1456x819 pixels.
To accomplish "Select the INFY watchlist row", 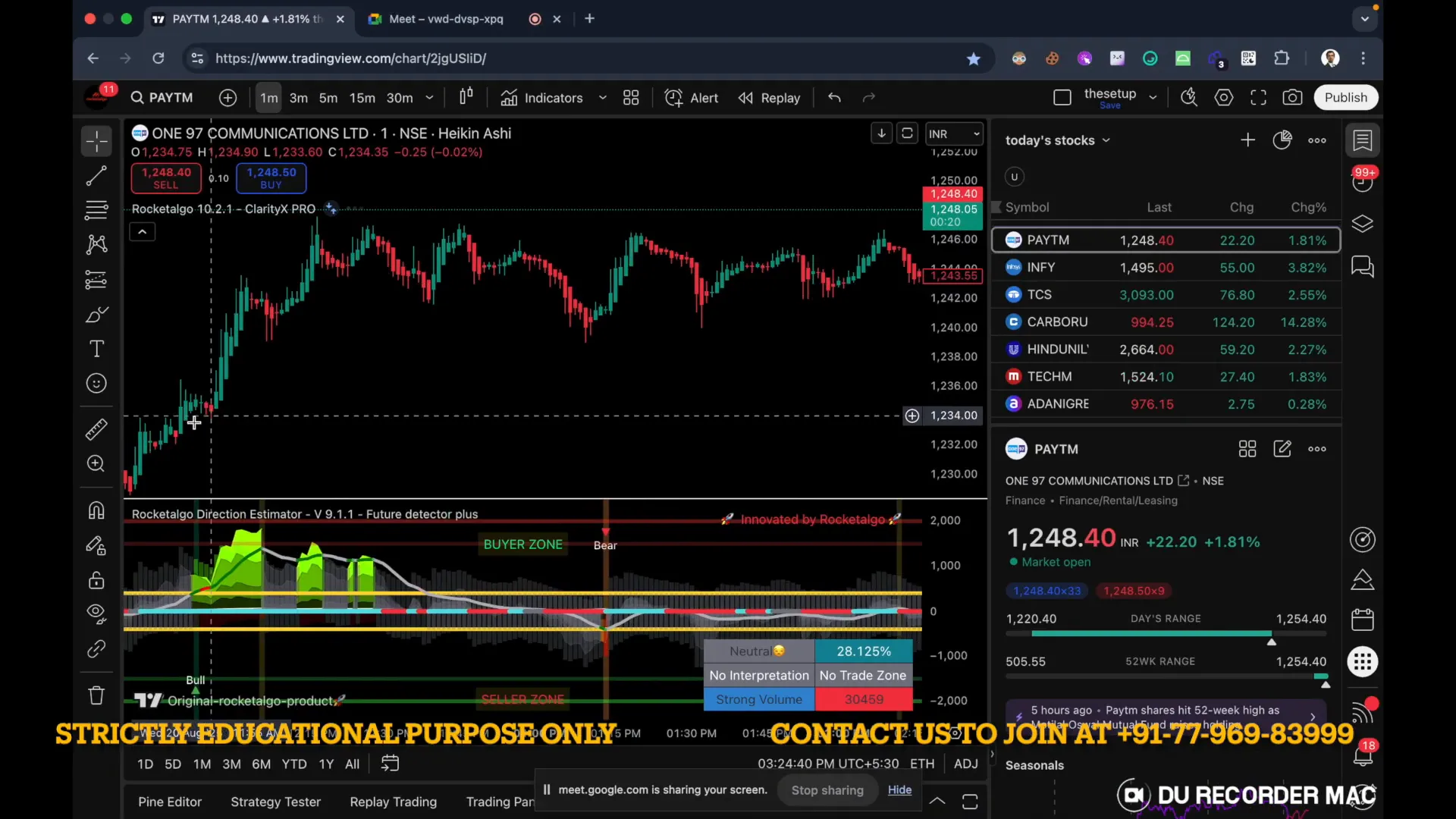I will [1166, 268].
